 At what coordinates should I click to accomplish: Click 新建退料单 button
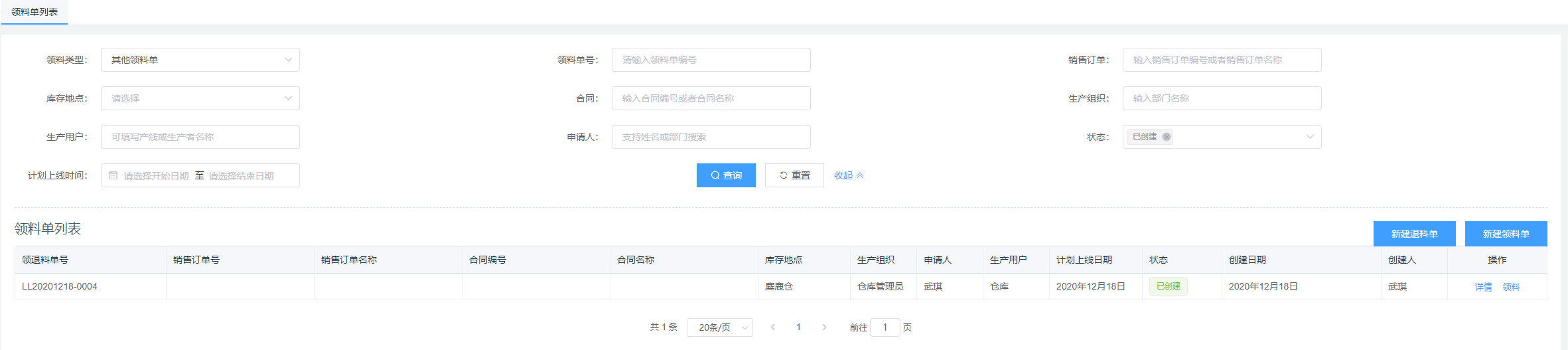click(1414, 234)
